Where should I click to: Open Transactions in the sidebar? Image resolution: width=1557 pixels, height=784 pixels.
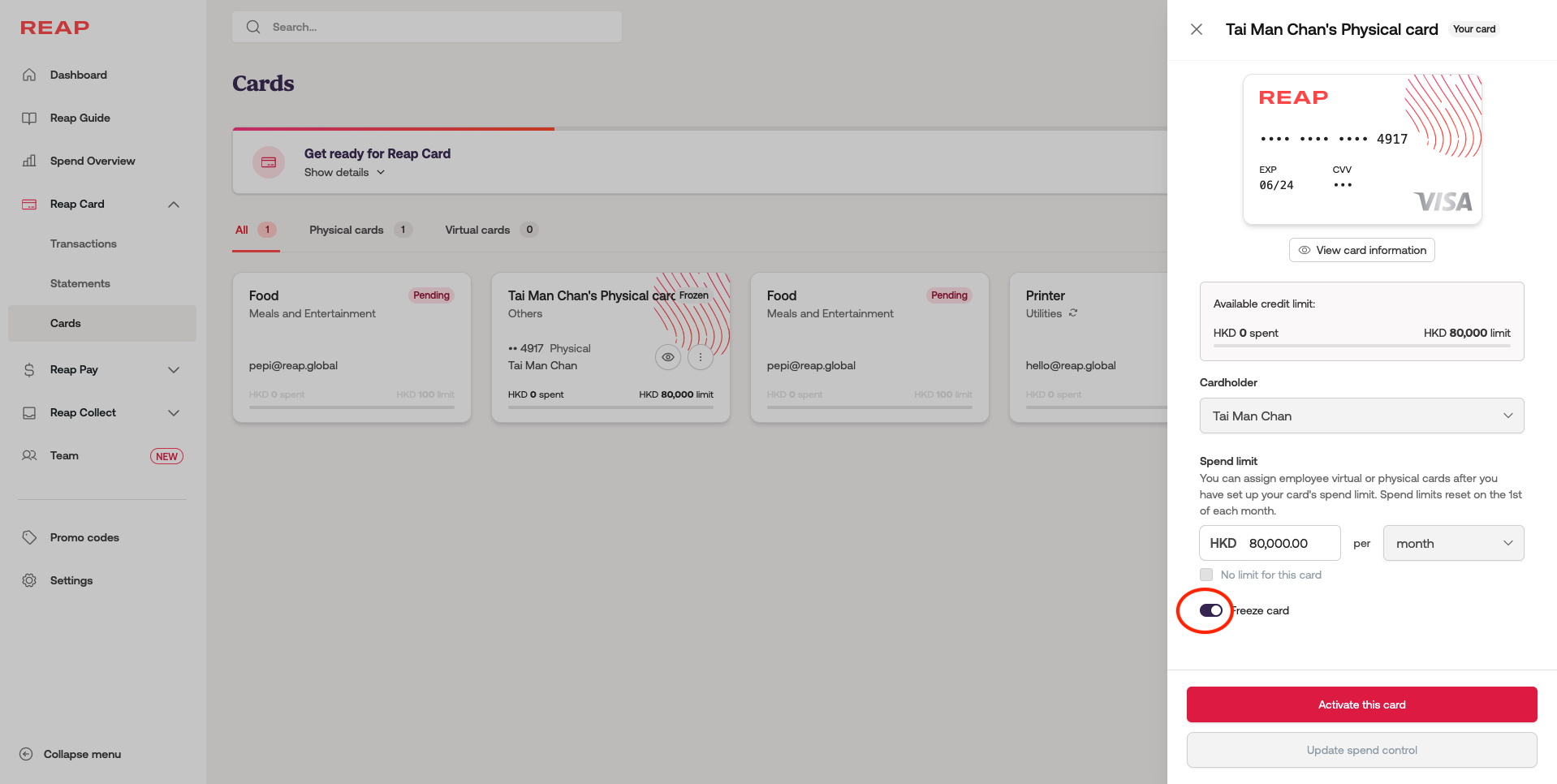coord(84,243)
